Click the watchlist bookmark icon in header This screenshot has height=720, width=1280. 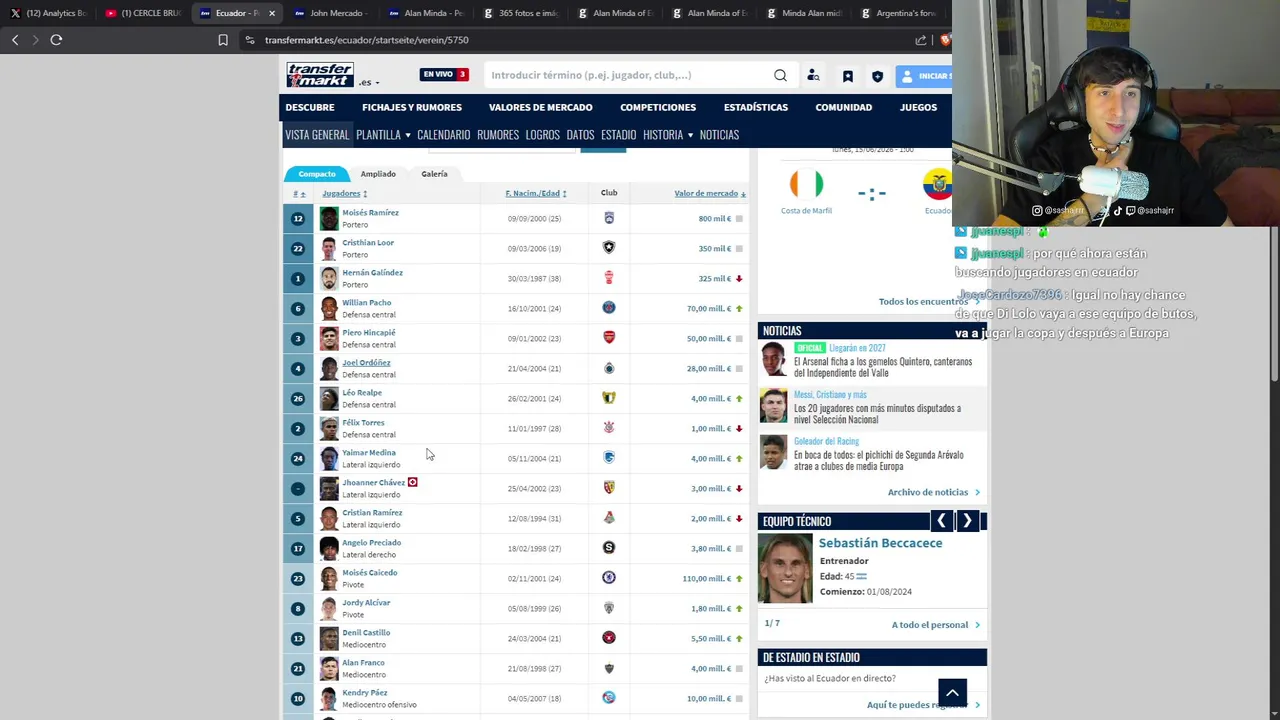coord(847,76)
